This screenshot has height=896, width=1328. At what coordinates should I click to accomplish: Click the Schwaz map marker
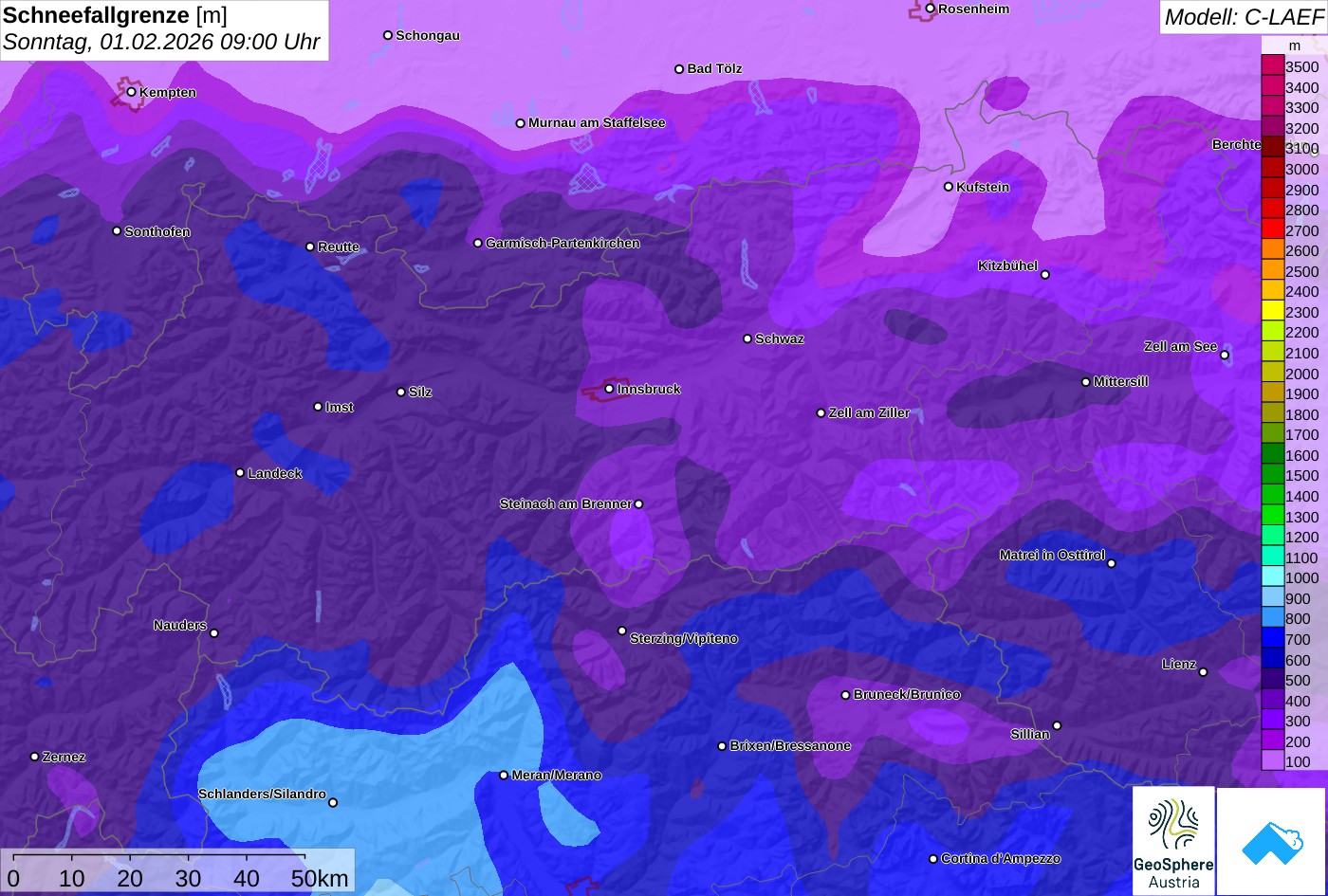click(747, 338)
